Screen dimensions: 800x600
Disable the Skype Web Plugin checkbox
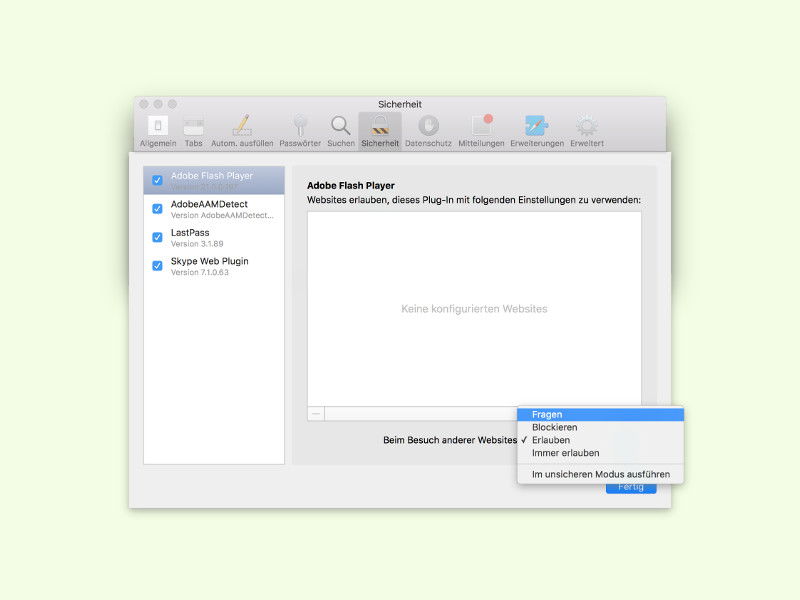pos(157,266)
